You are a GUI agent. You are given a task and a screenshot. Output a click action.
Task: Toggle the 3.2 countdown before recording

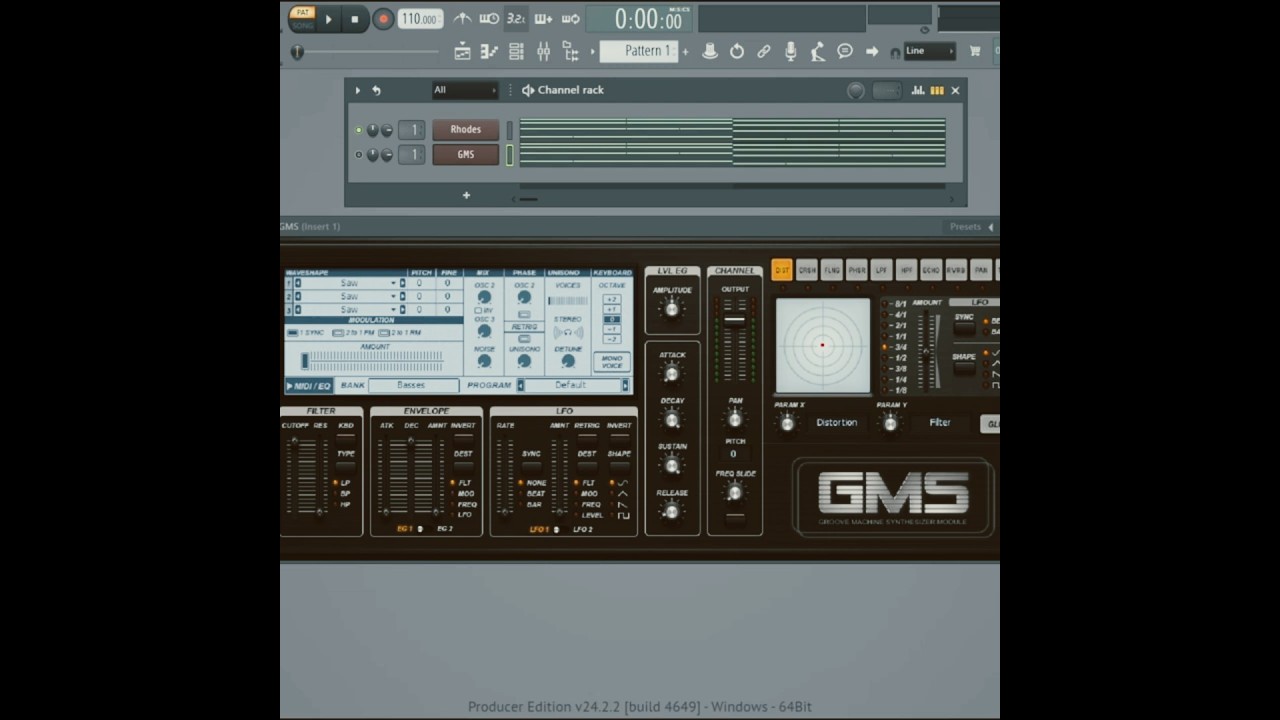pyautogui.click(x=516, y=18)
